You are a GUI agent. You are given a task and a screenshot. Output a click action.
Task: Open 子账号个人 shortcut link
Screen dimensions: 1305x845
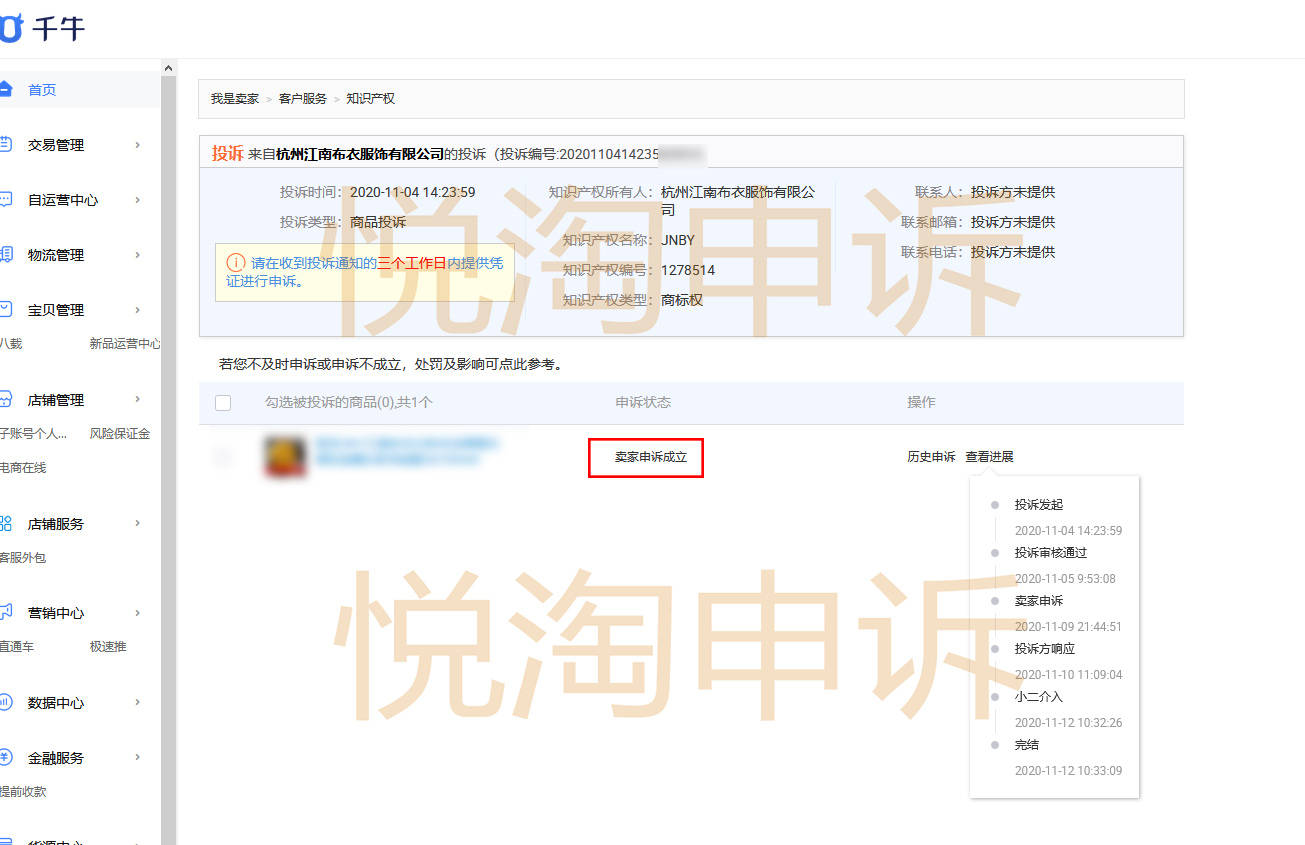(x=33, y=434)
